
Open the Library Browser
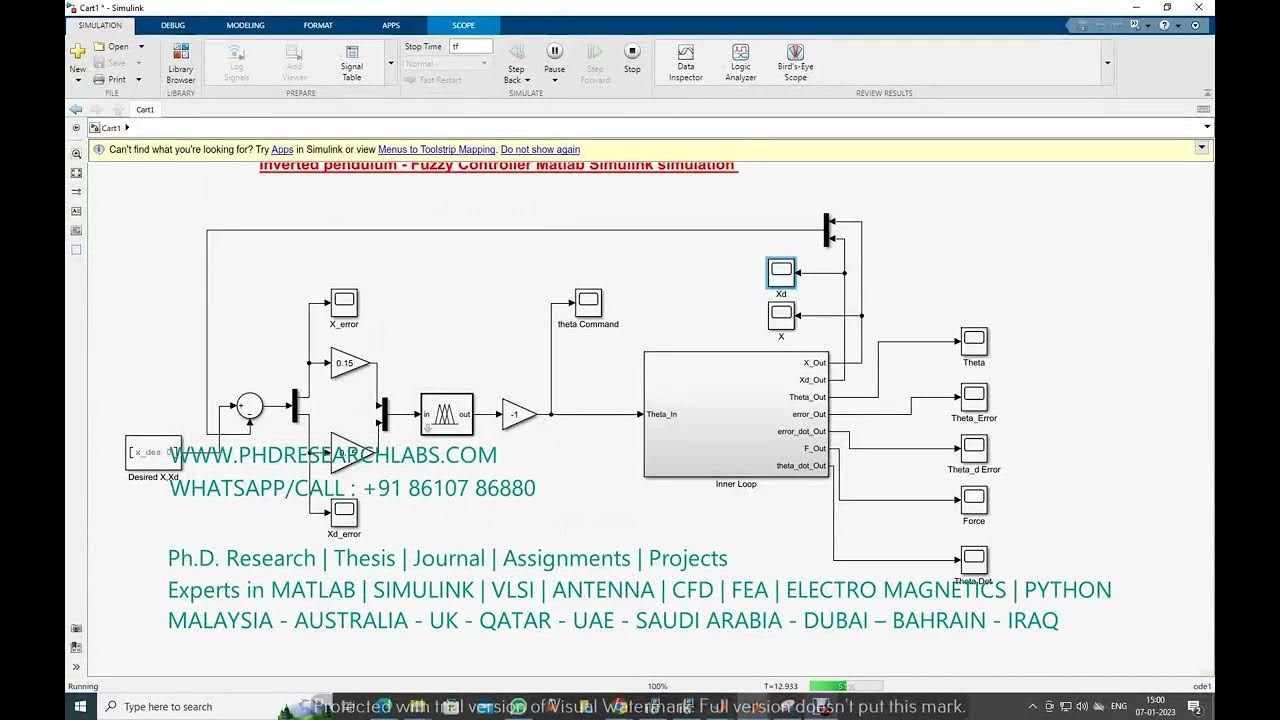(181, 63)
